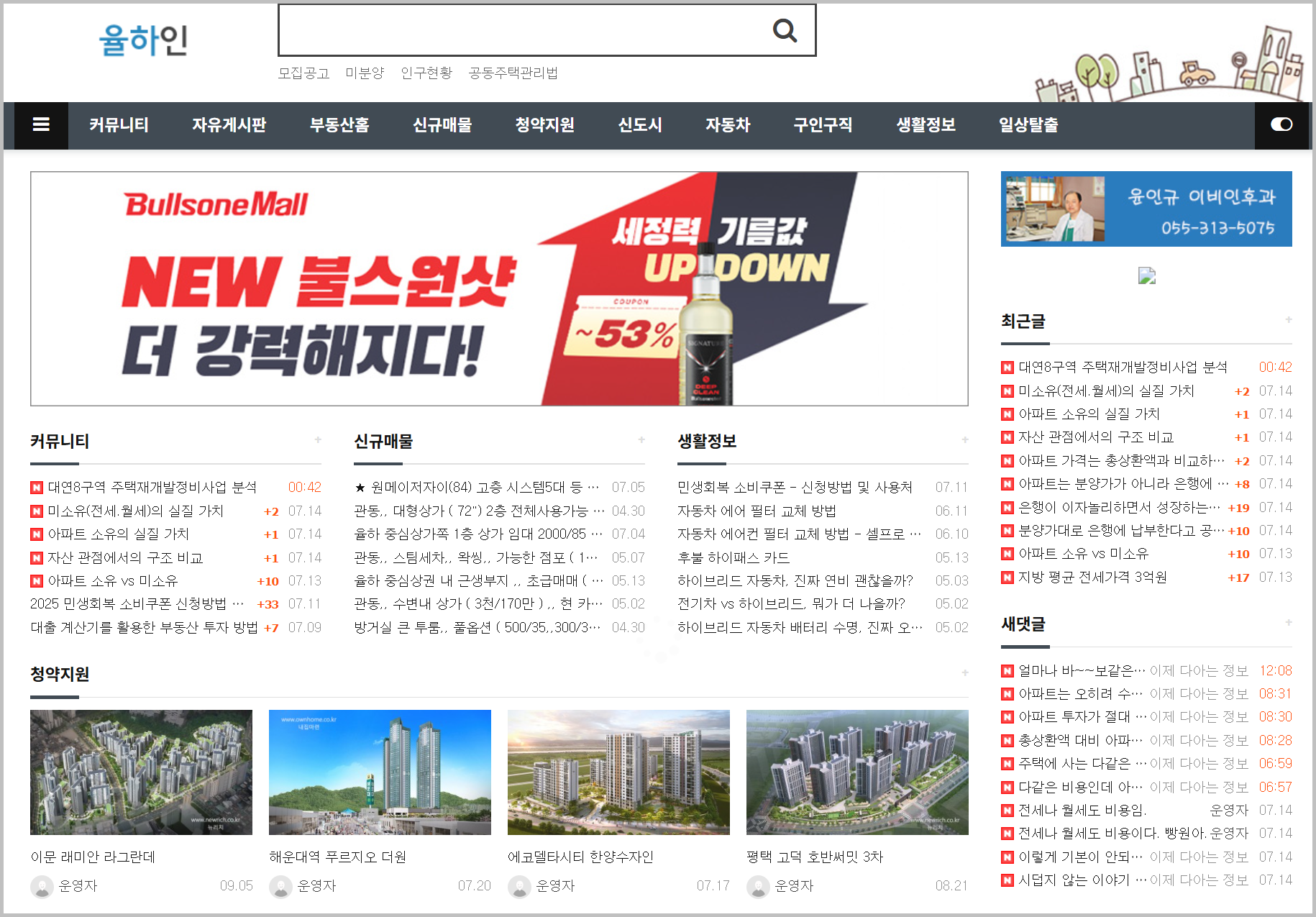The height and width of the screenshot is (917, 1316).
Task: Open 후불 하이패스 카드 article
Action: tap(734, 558)
